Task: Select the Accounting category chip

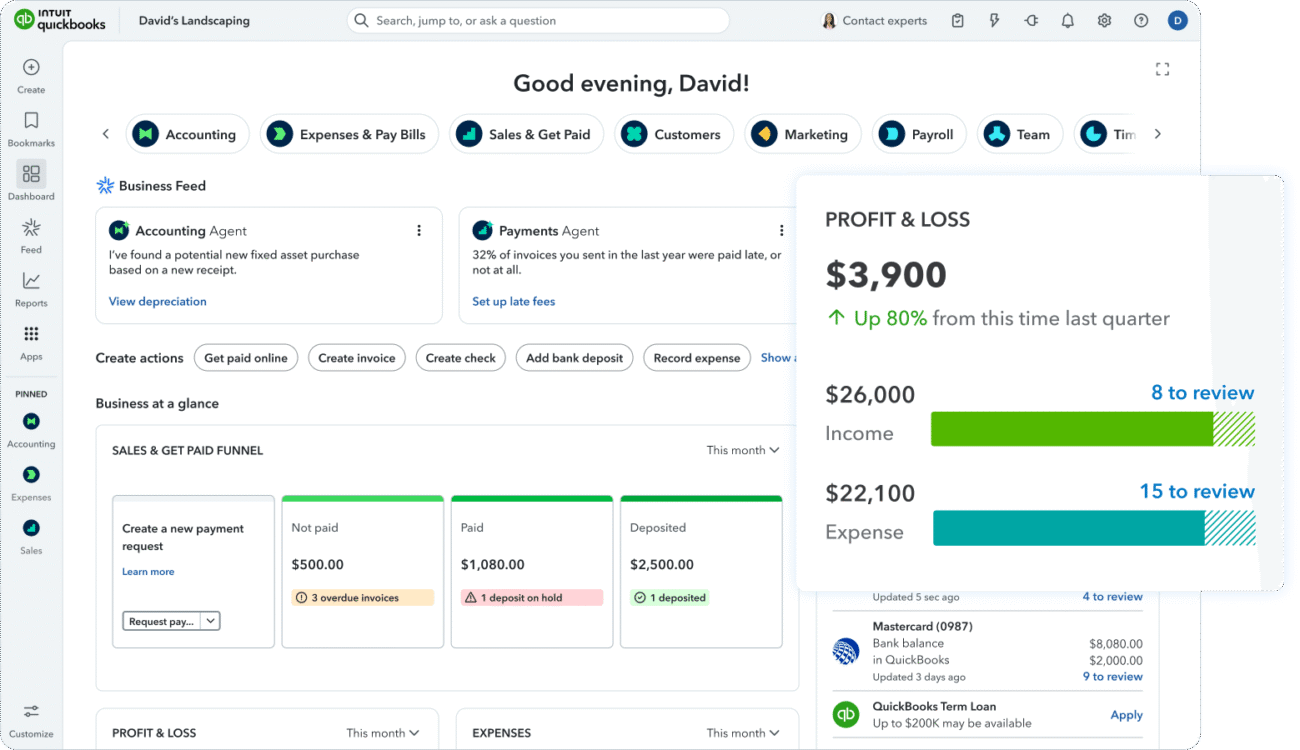Action: tap(187, 134)
